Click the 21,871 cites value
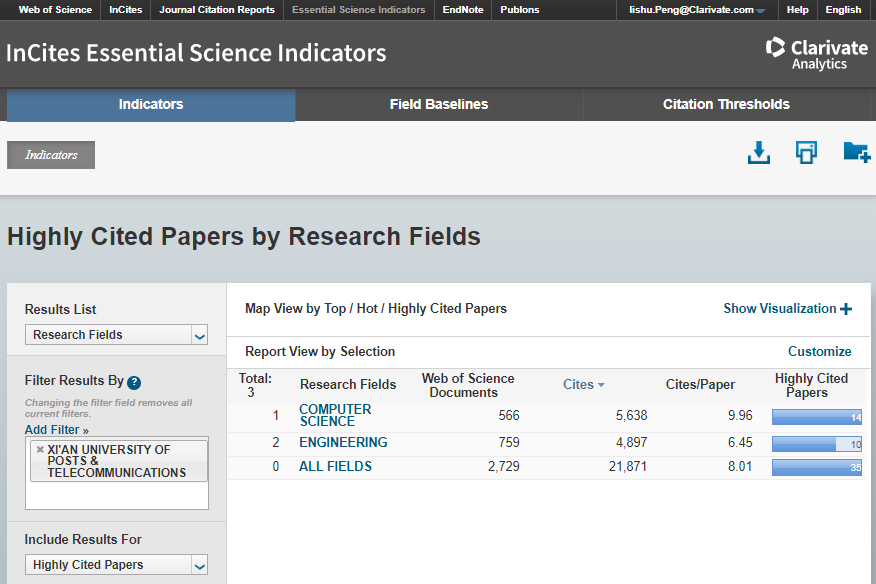Screen dimensions: 876x584 (x=628, y=467)
